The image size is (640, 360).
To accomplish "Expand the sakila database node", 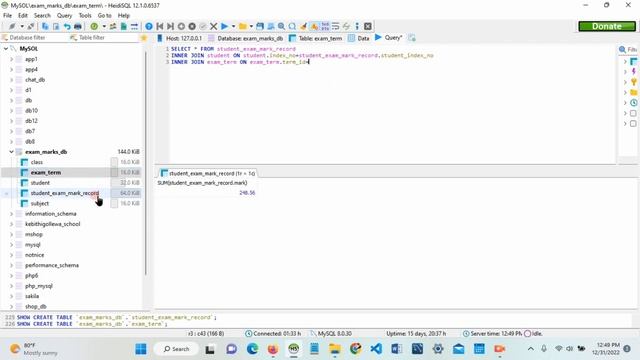I will pyautogui.click(x=11, y=296).
